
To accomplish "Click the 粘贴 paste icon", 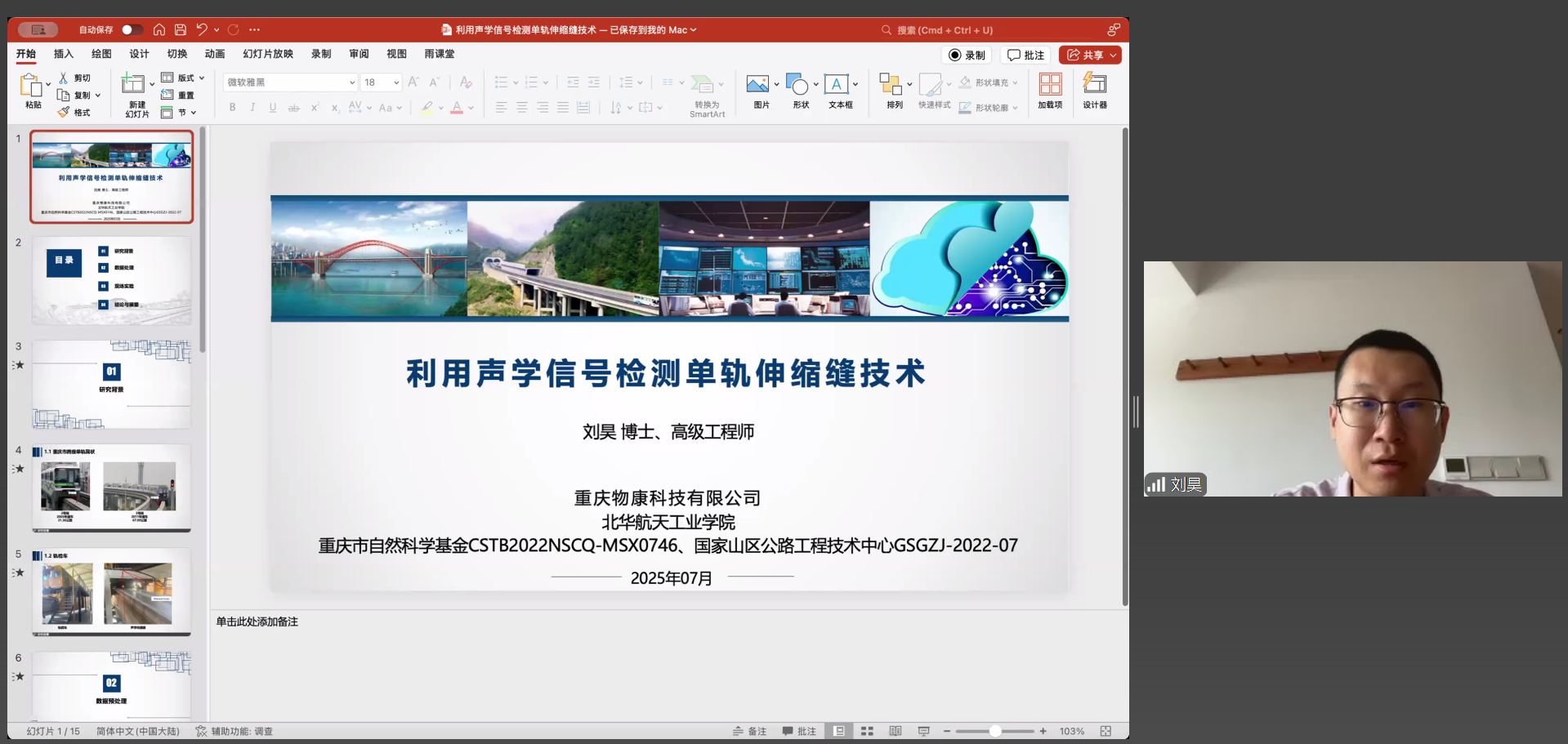I will (31, 85).
